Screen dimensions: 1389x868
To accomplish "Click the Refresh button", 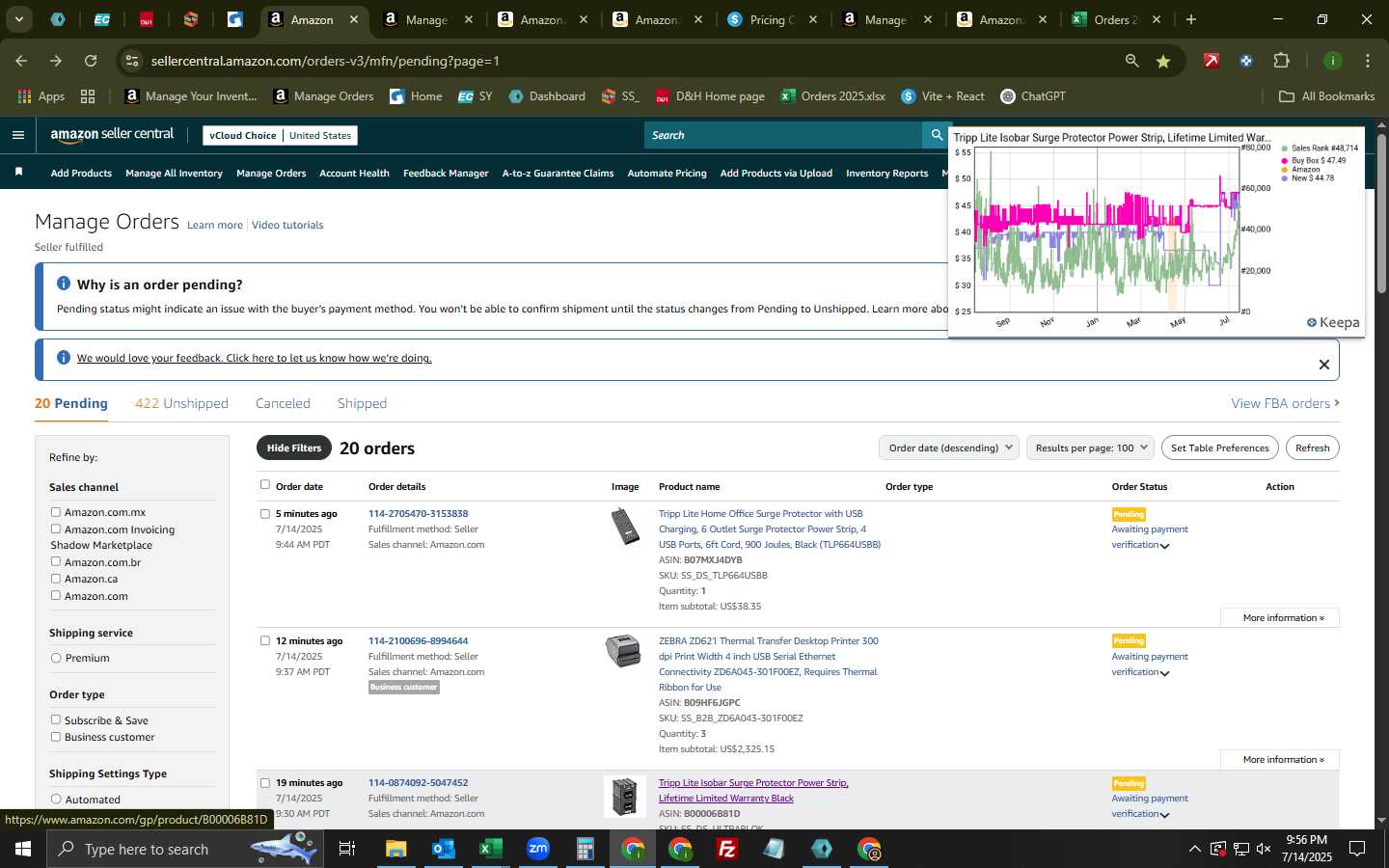I will coord(1312,448).
